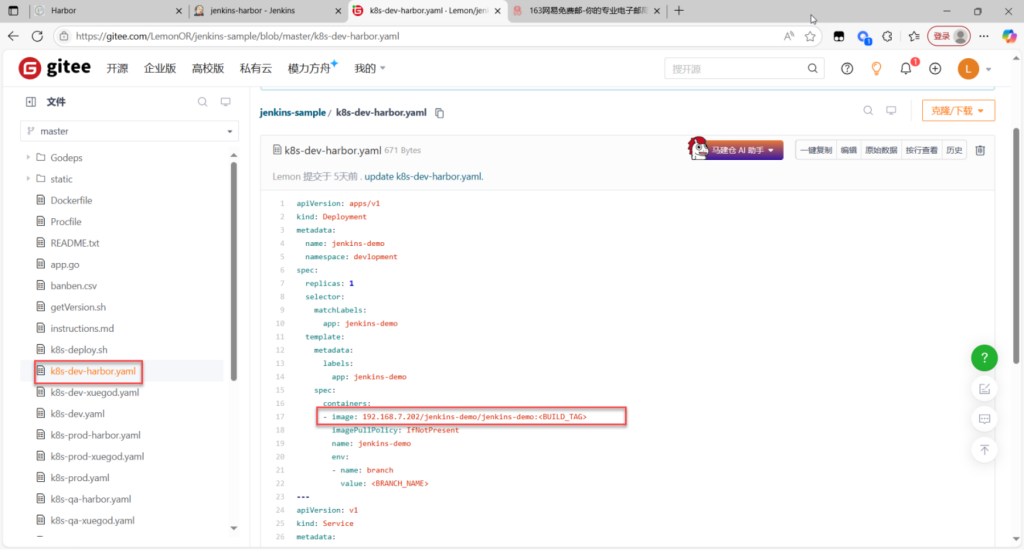Image resolution: width=1024 pixels, height=550 pixels.
Task: Switch to the jenkins-harbor Jenkins tab
Action: pyautogui.click(x=263, y=10)
